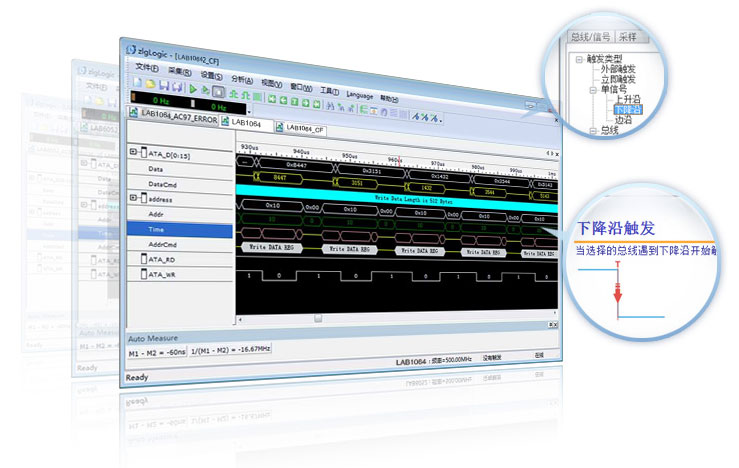Select the ATA_WR signal row
The width and height of the screenshot is (739, 468).
(181, 274)
